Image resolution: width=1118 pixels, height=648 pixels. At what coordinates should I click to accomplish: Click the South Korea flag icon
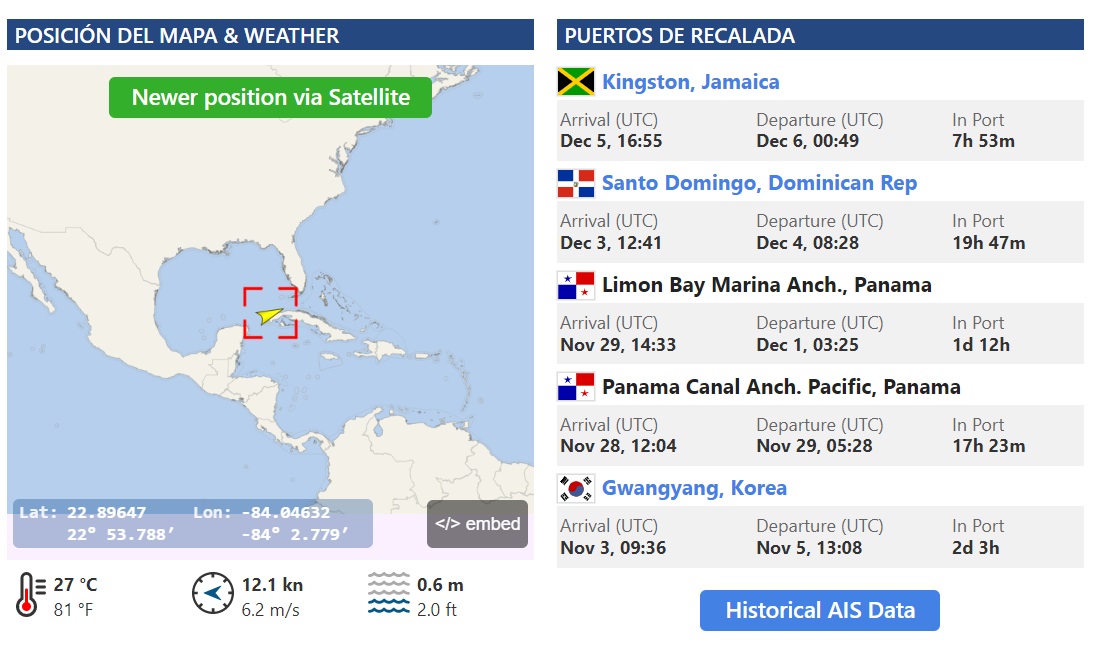[576, 488]
